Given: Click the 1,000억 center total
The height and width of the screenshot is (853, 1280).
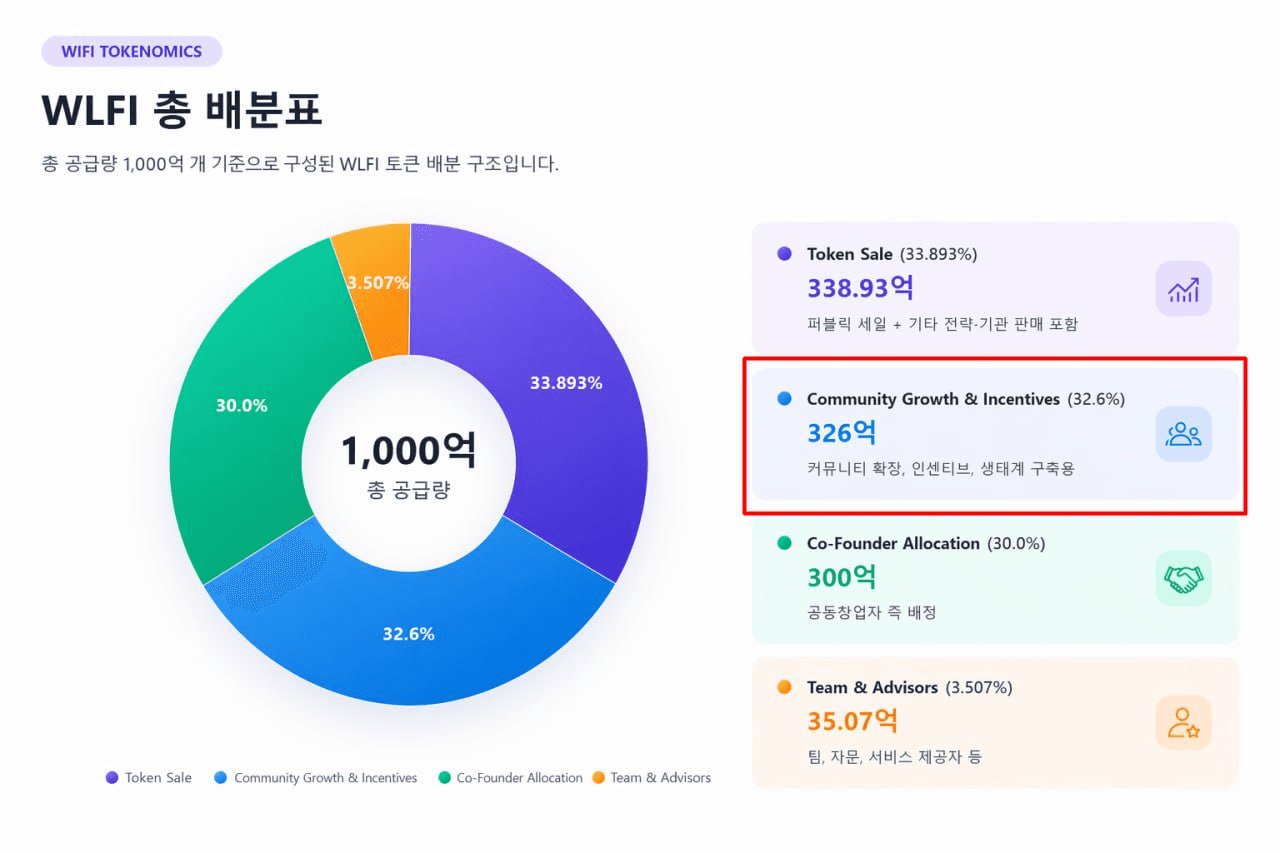Looking at the screenshot, I should (409, 450).
